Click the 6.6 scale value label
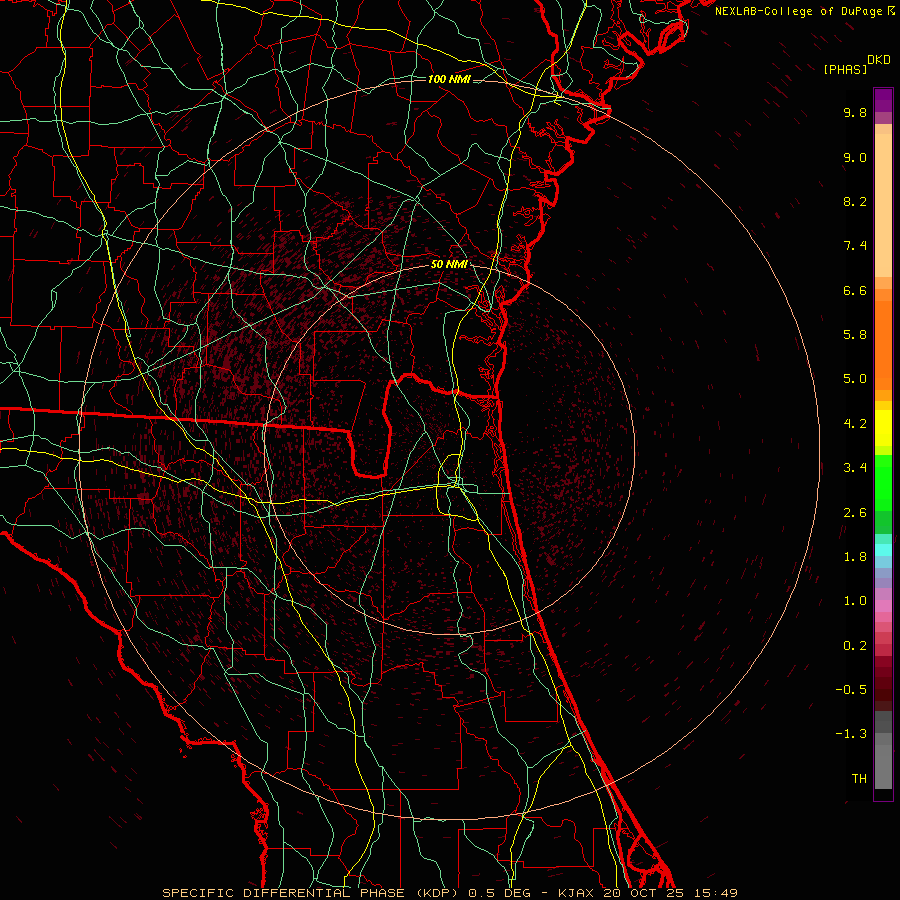The width and height of the screenshot is (900, 900). [x=855, y=290]
